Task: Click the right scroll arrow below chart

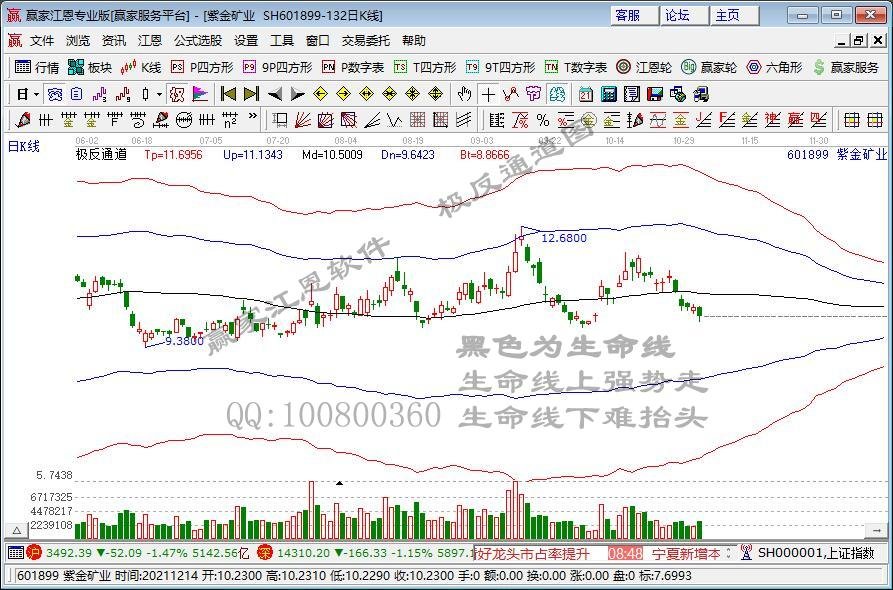Action: coord(875,531)
